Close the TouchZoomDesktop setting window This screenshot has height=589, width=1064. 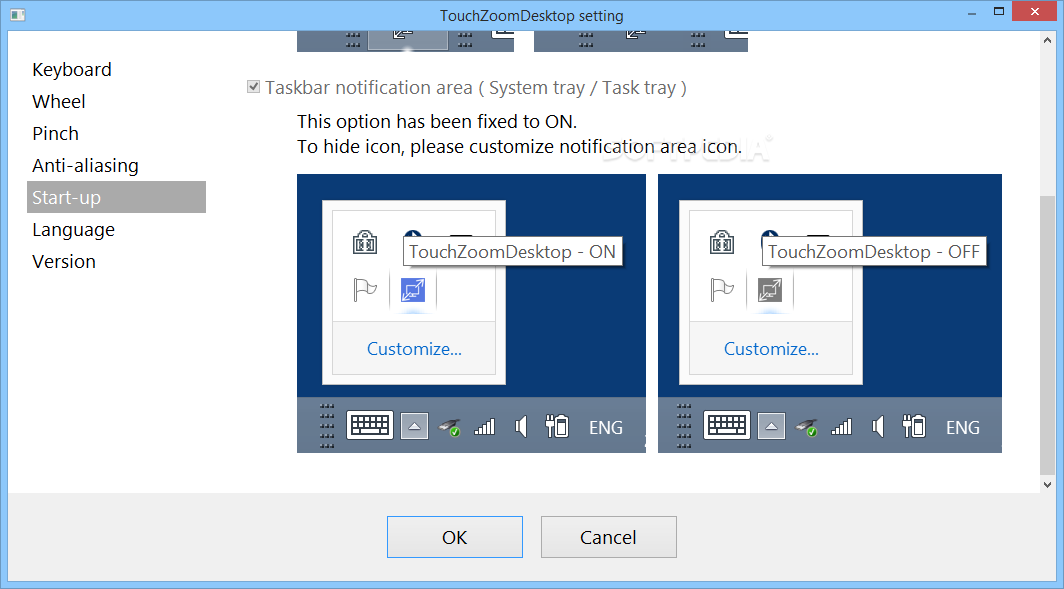coord(1035,12)
